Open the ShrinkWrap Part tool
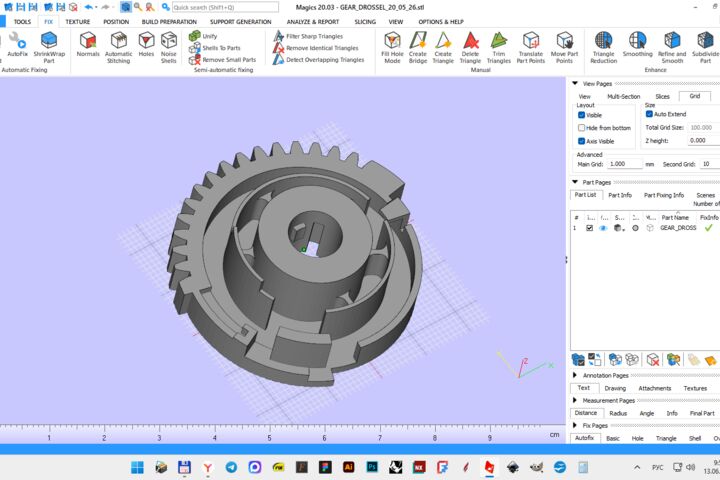 pos(49,47)
